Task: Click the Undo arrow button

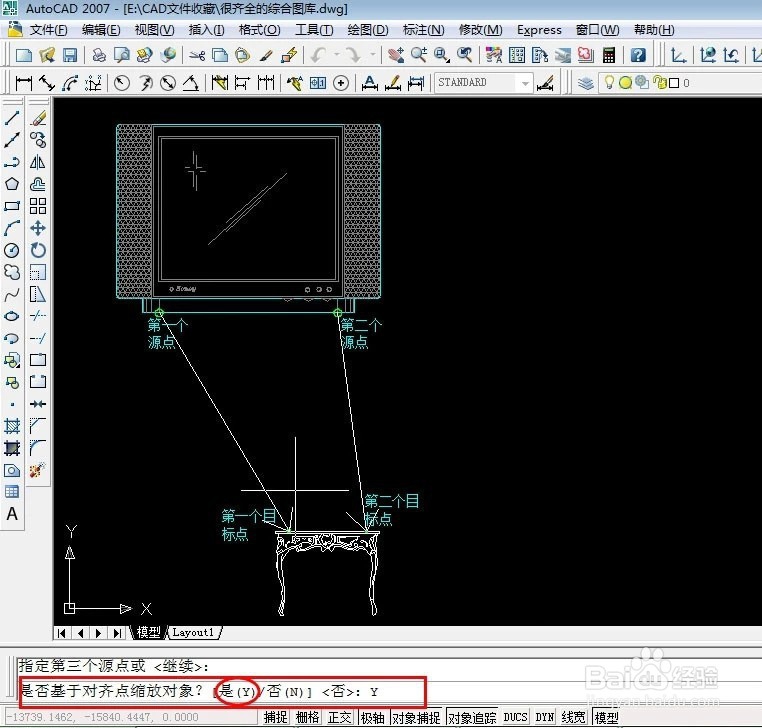Action: pos(318,55)
